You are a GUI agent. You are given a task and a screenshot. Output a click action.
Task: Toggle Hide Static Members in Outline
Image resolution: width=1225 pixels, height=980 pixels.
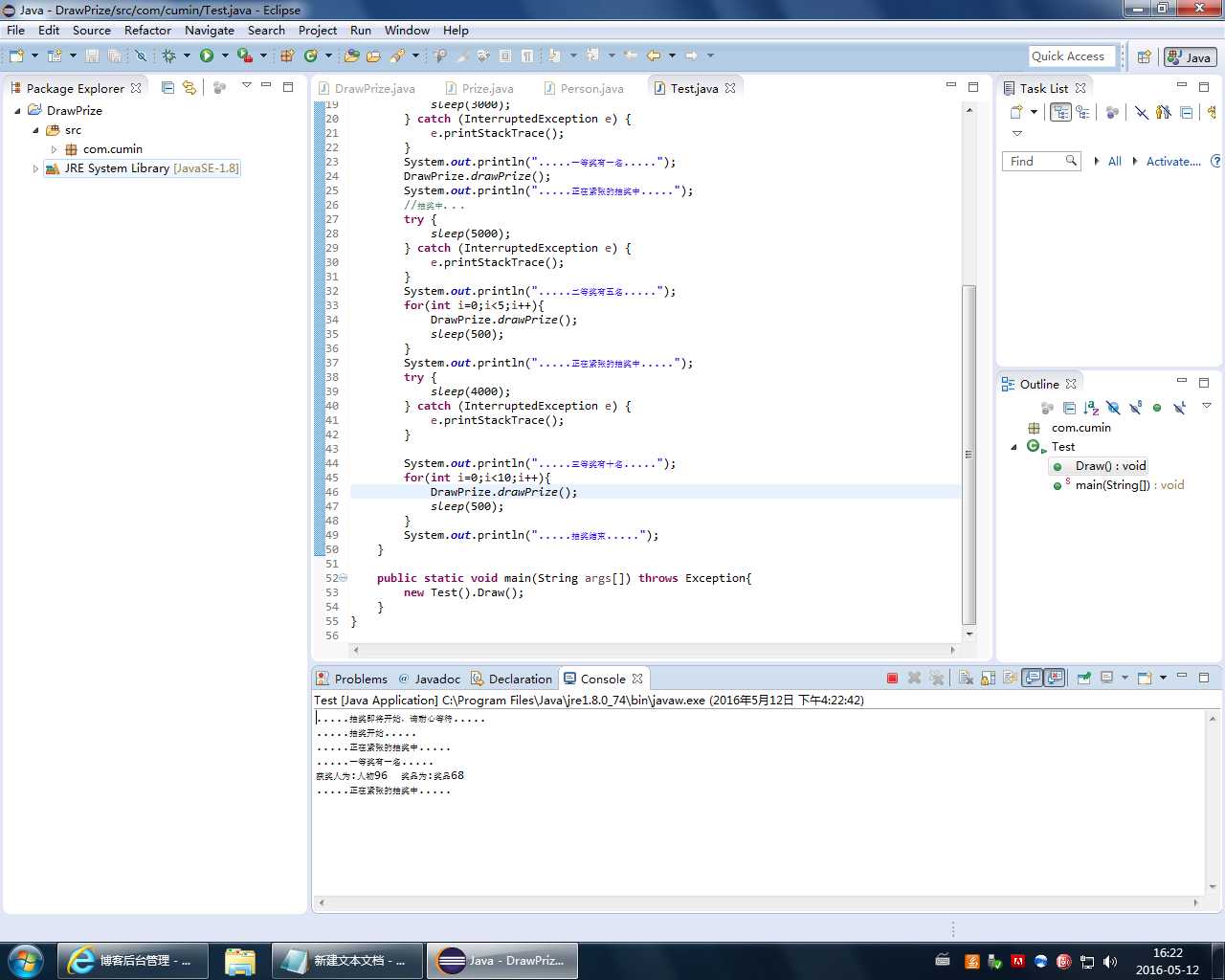pos(1135,409)
